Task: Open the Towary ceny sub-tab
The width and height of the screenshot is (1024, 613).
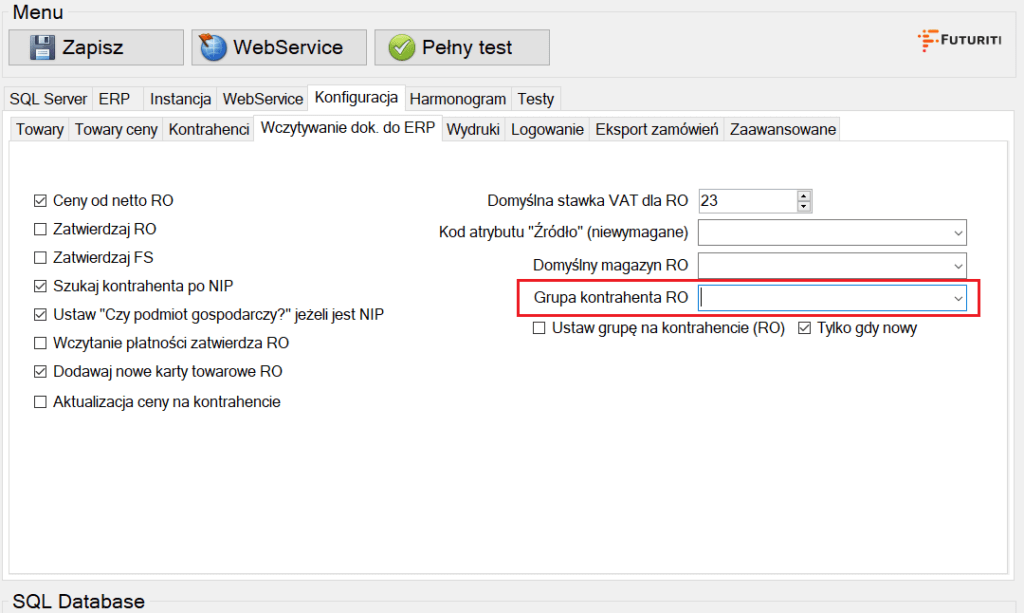Action: pyautogui.click(x=116, y=130)
